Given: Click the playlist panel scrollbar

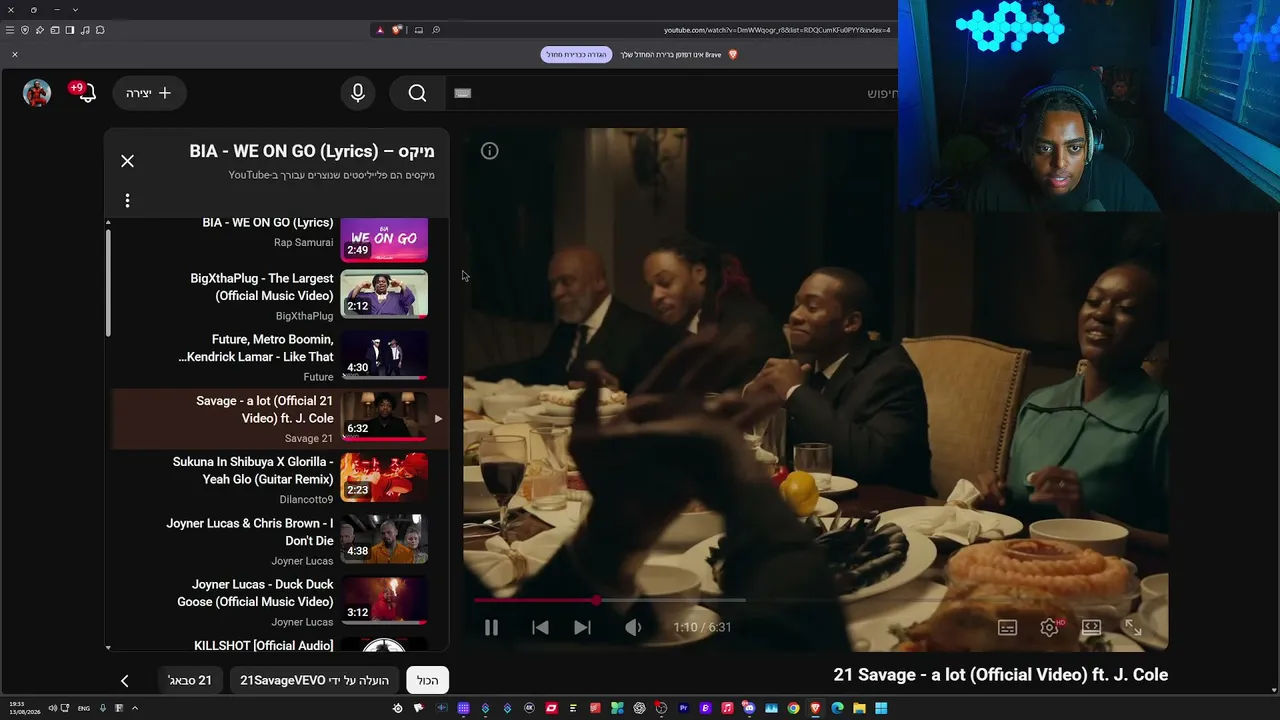Looking at the screenshot, I should pos(108,285).
